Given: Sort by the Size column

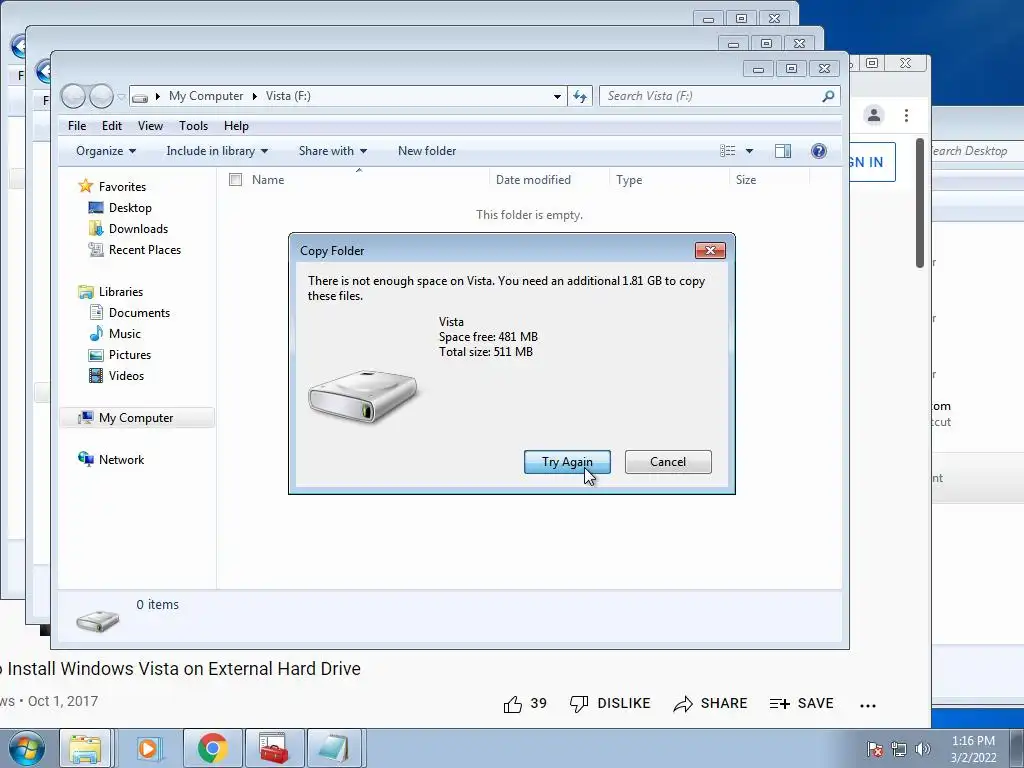Looking at the screenshot, I should [x=746, y=180].
